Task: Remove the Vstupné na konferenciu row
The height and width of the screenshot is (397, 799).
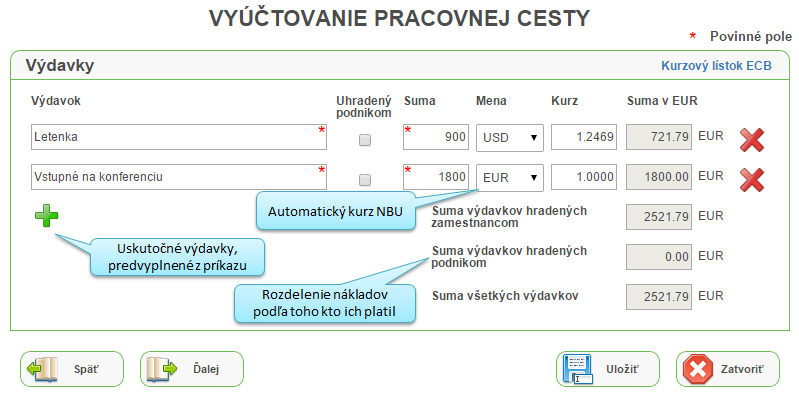Action: (x=752, y=179)
